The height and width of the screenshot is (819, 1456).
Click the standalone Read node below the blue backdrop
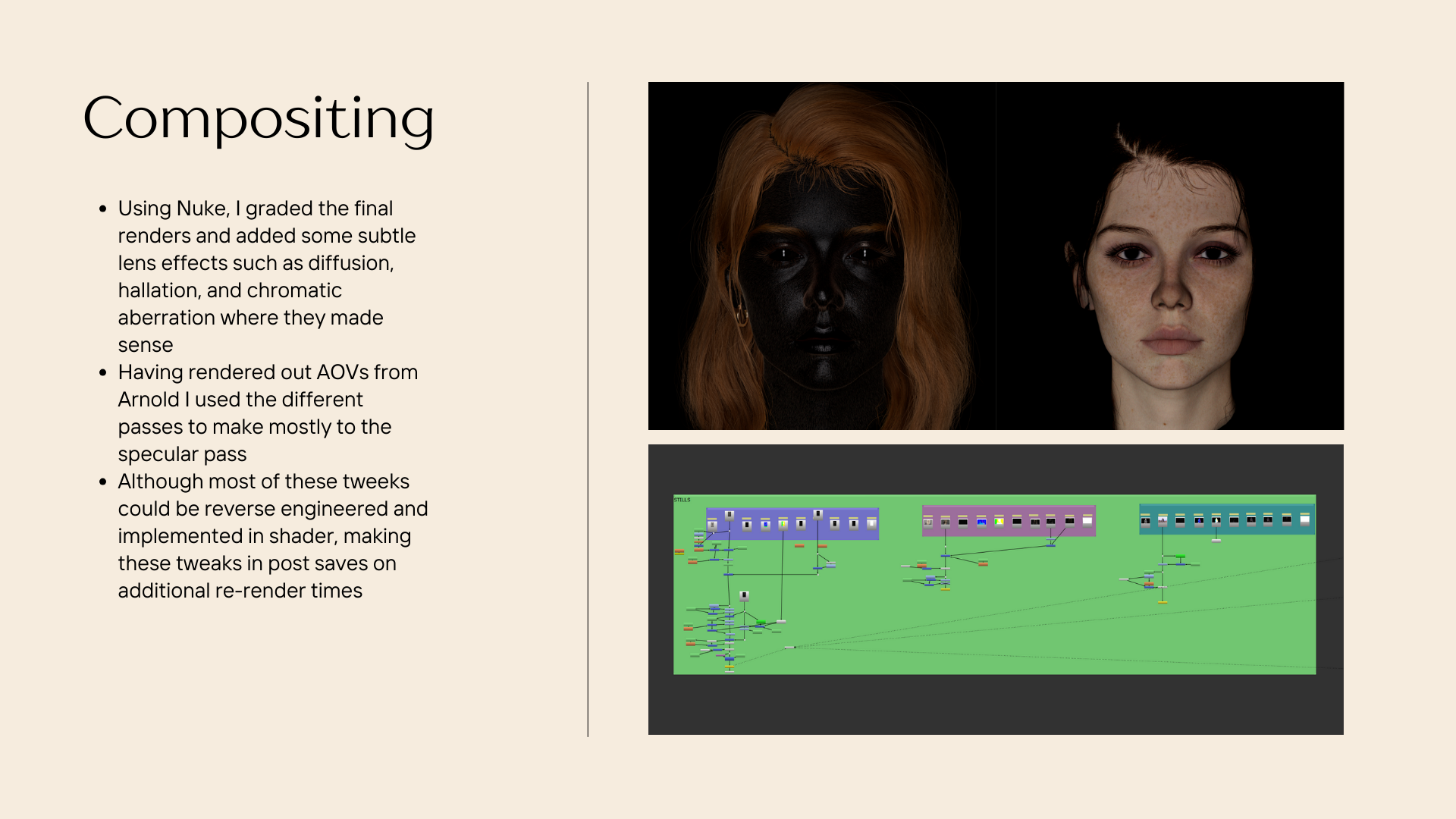click(x=744, y=596)
